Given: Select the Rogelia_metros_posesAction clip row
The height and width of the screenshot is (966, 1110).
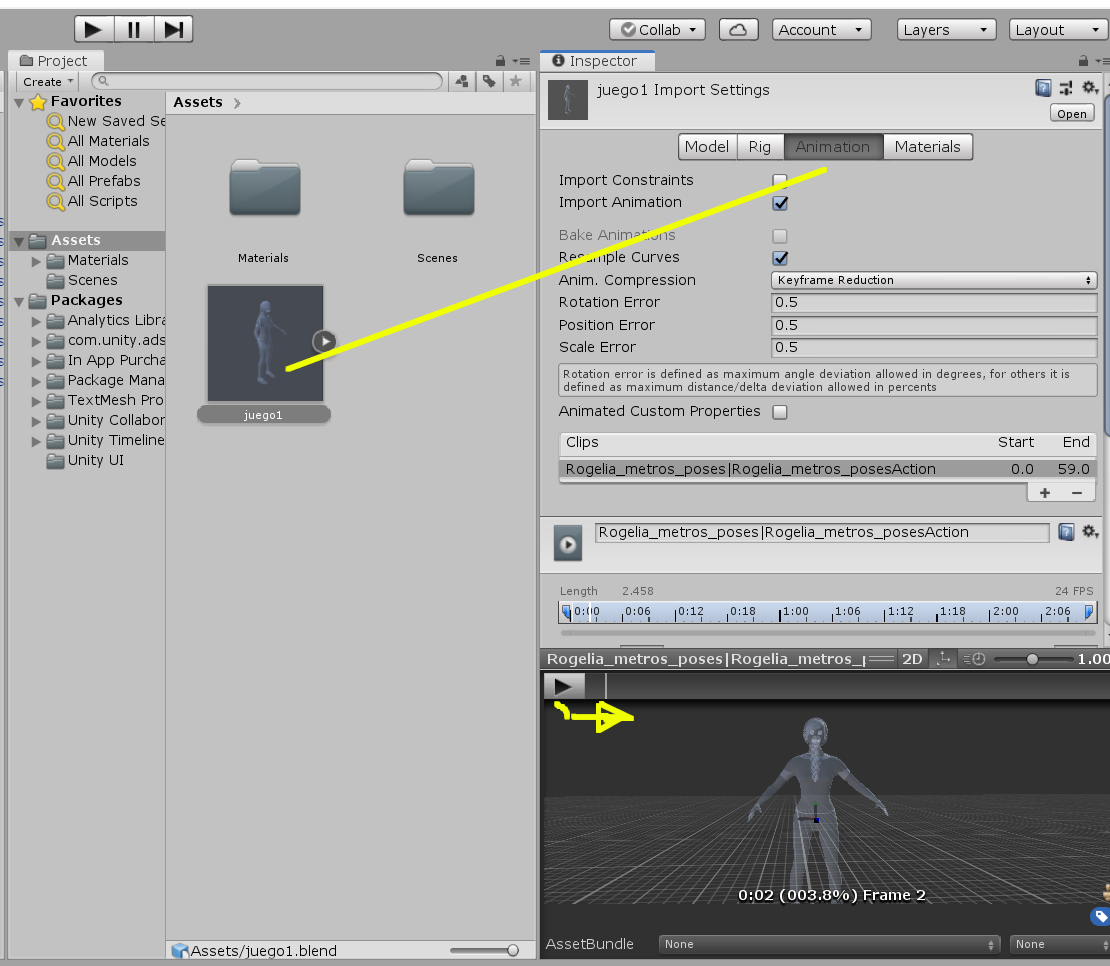Looking at the screenshot, I should pos(828,469).
